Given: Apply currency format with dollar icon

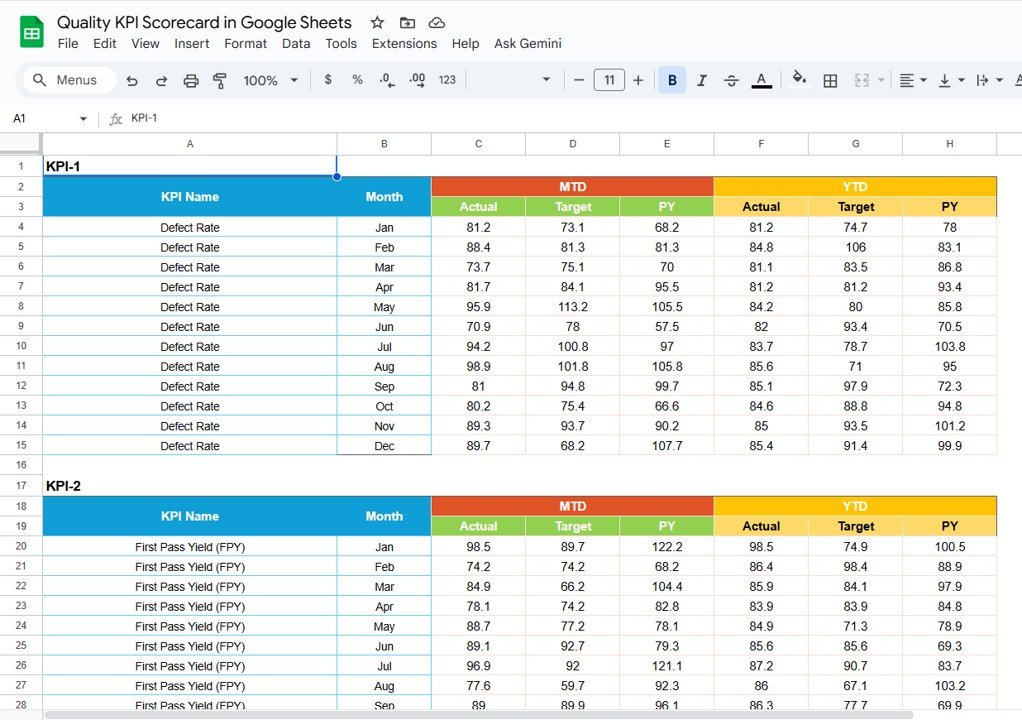Looking at the screenshot, I should tap(328, 80).
